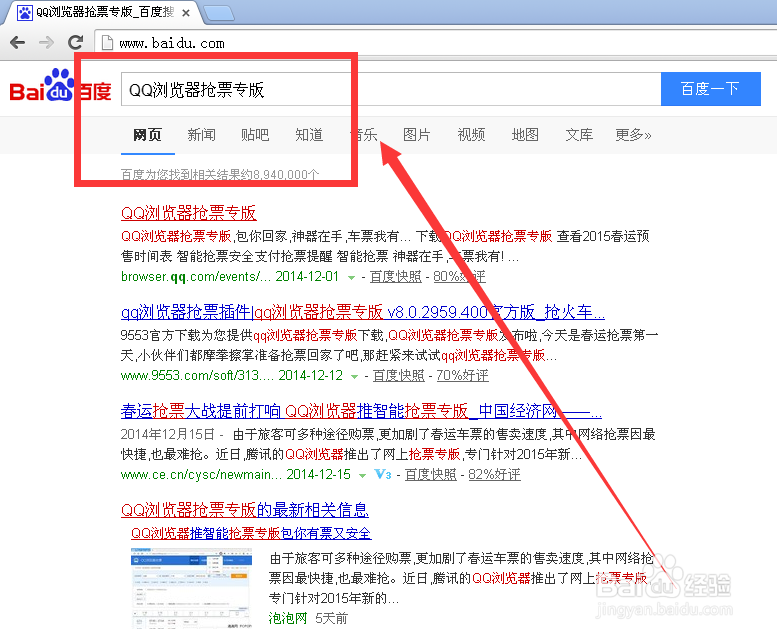Image resolution: width=777 pixels, height=637 pixels.
Task: Click the search box containing QQ浏览器抢票专版
Action: tap(391, 89)
